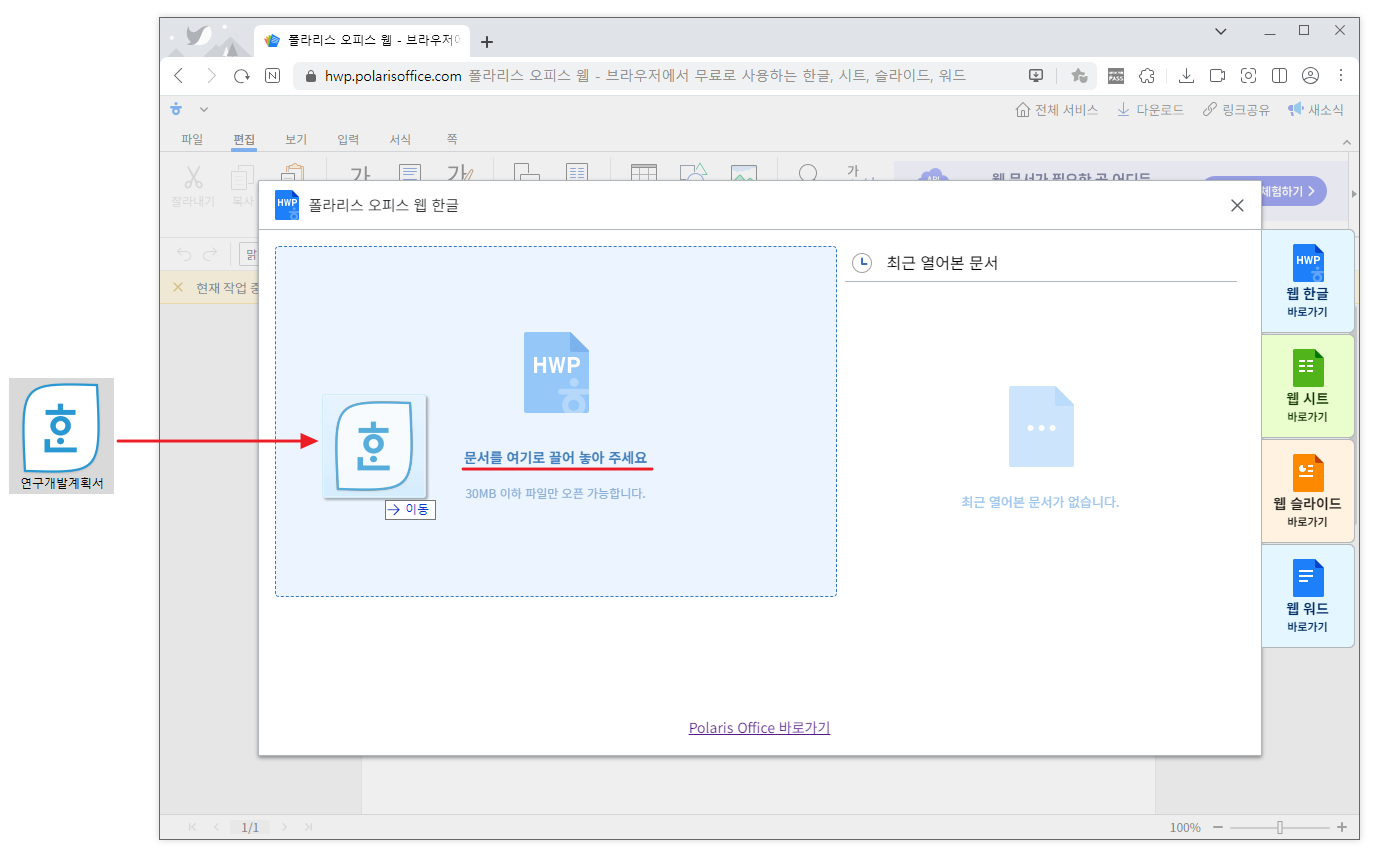Open the Polaris logo dropdown chevron
This screenshot has width=1375, height=857.
point(202,109)
